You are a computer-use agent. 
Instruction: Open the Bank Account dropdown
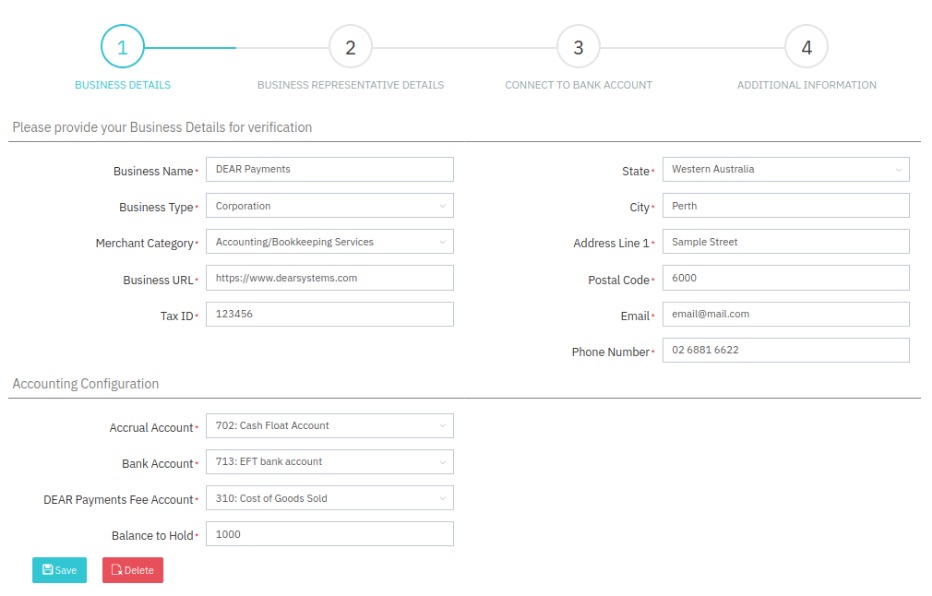(x=330, y=462)
